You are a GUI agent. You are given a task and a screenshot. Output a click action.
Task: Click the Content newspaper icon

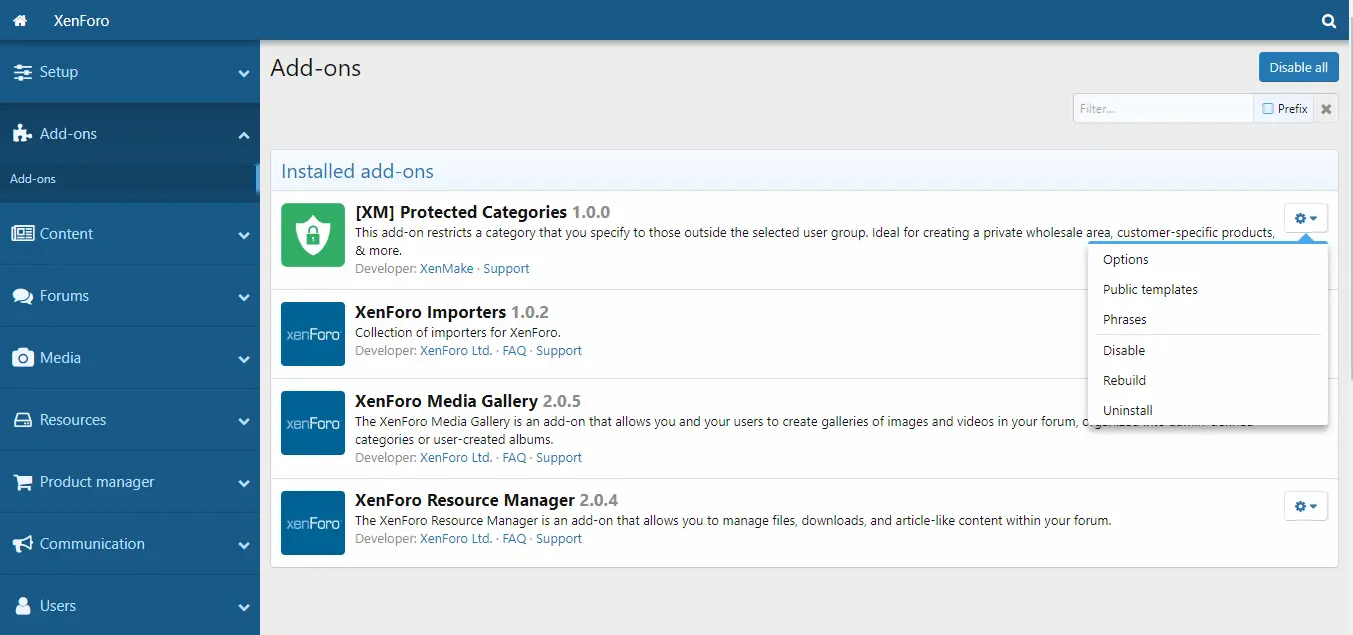22,234
